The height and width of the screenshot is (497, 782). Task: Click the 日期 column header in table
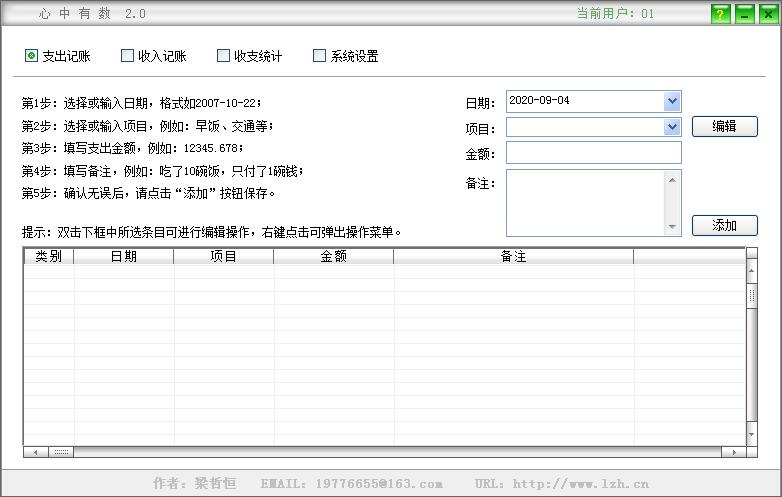[x=123, y=257]
